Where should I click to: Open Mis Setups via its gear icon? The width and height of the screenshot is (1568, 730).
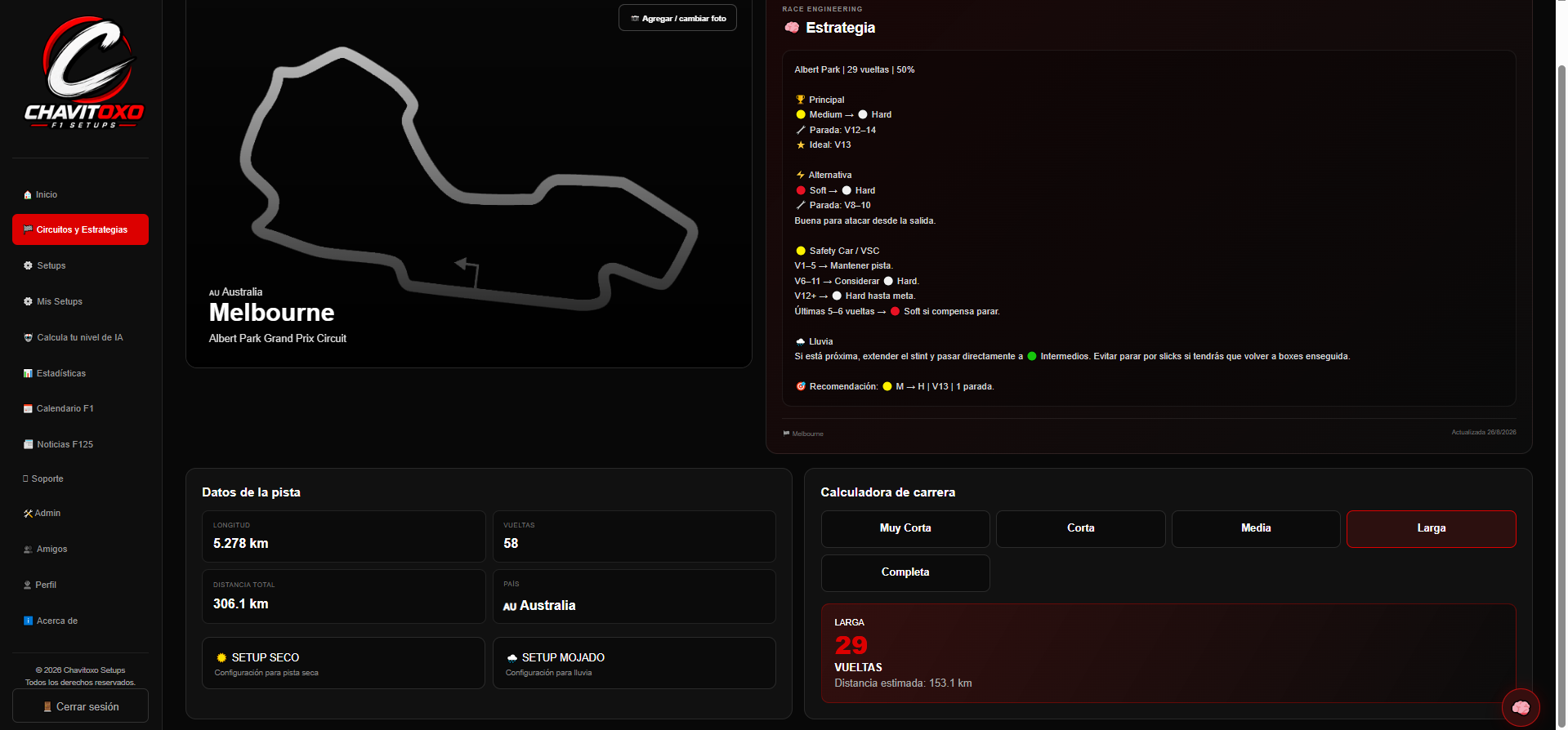click(28, 301)
